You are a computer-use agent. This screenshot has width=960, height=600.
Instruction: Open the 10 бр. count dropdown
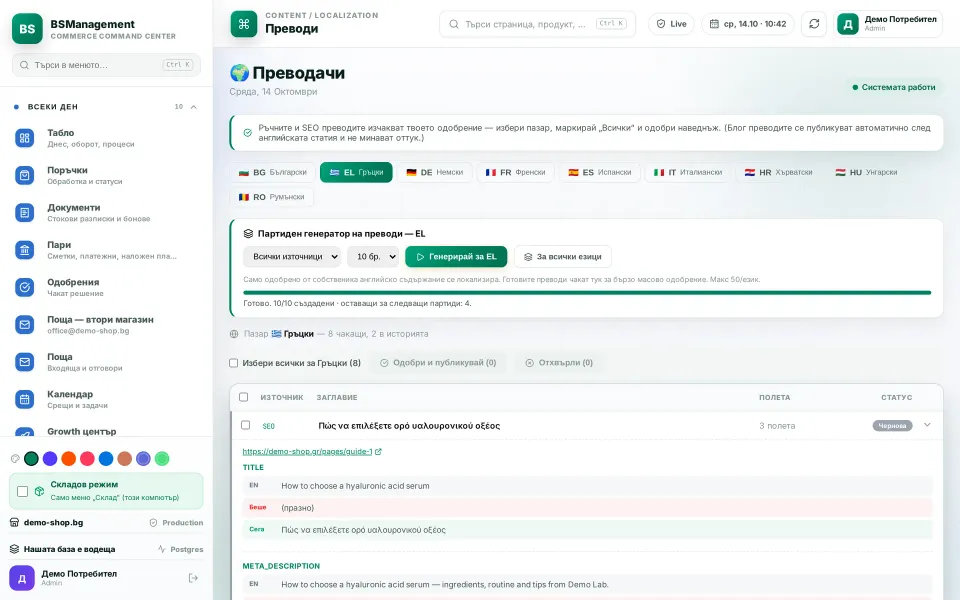tap(373, 257)
